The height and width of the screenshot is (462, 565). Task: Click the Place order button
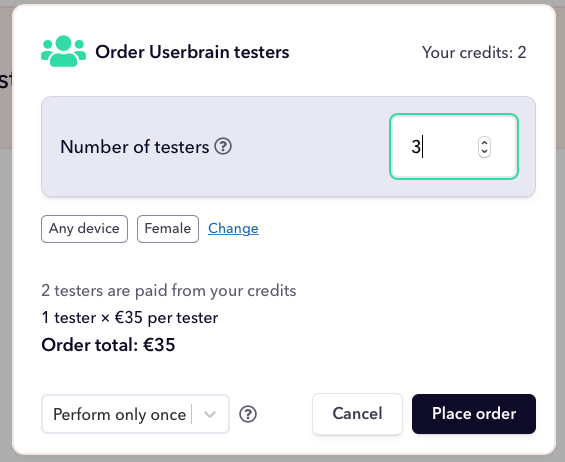(x=474, y=414)
